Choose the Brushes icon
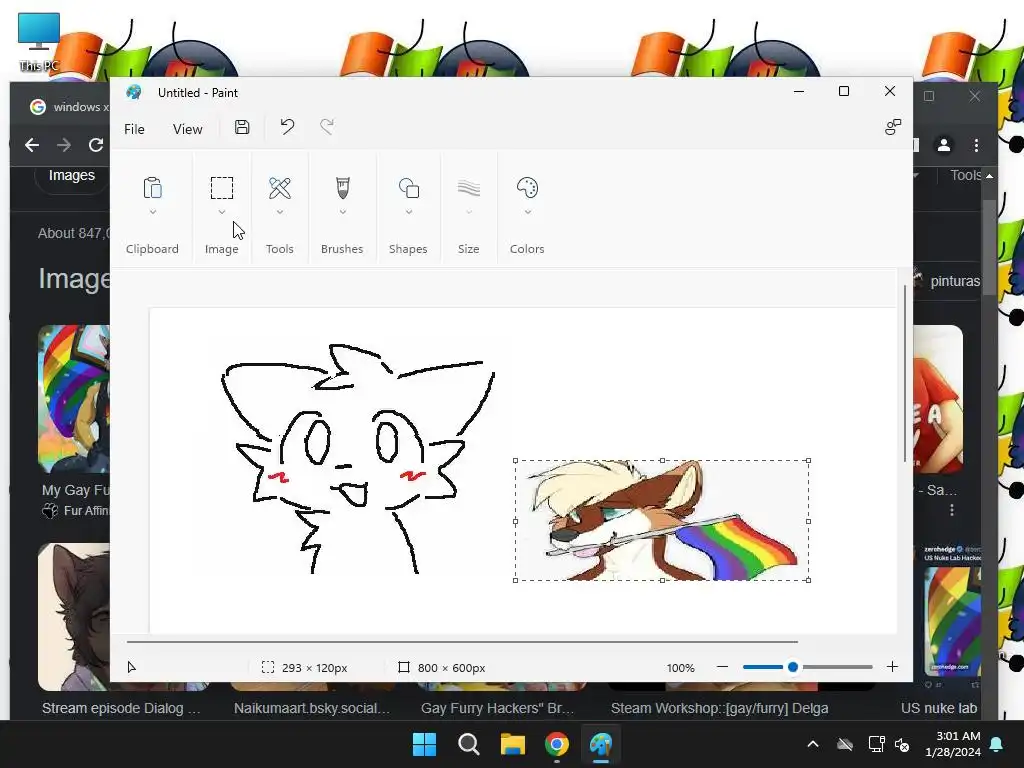The width and height of the screenshot is (1024, 768). pyautogui.click(x=342, y=188)
